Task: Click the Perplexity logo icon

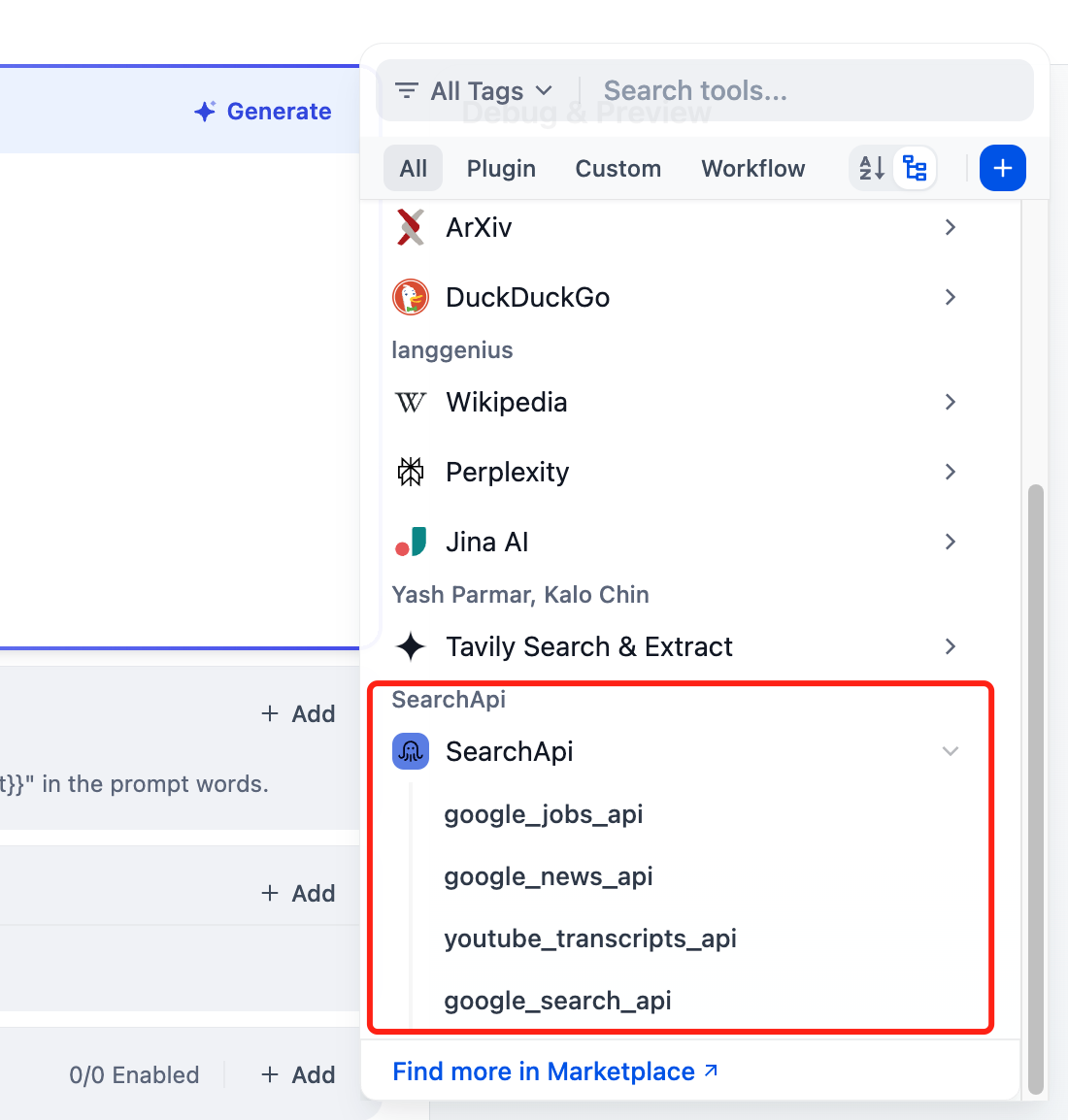Action: click(411, 472)
